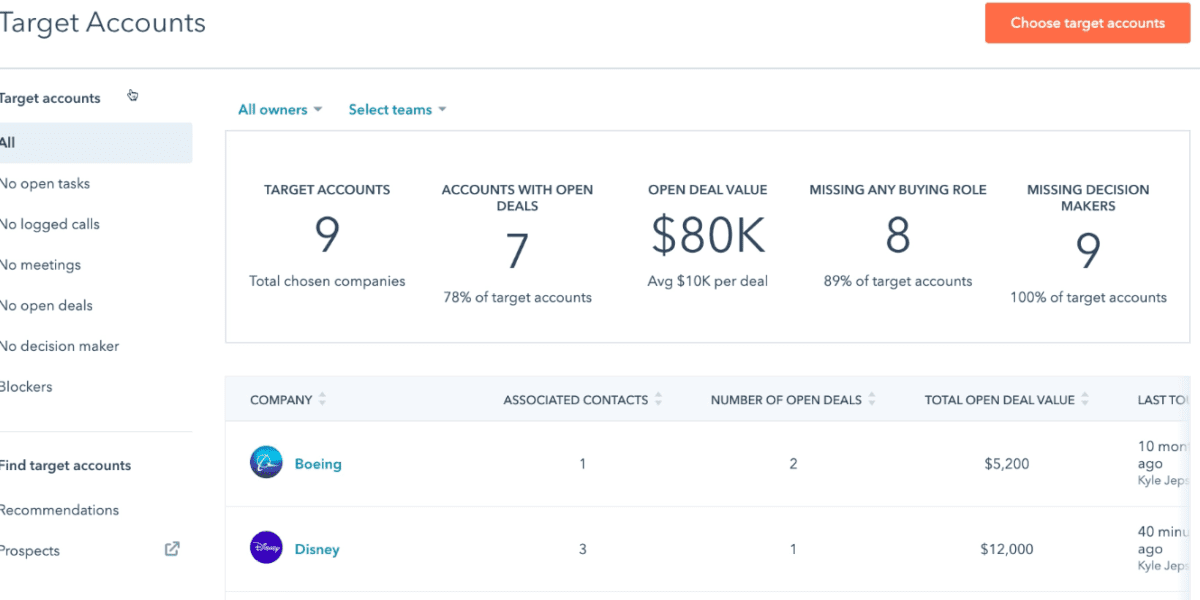Click the Choose target accounts button

coord(1087,22)
